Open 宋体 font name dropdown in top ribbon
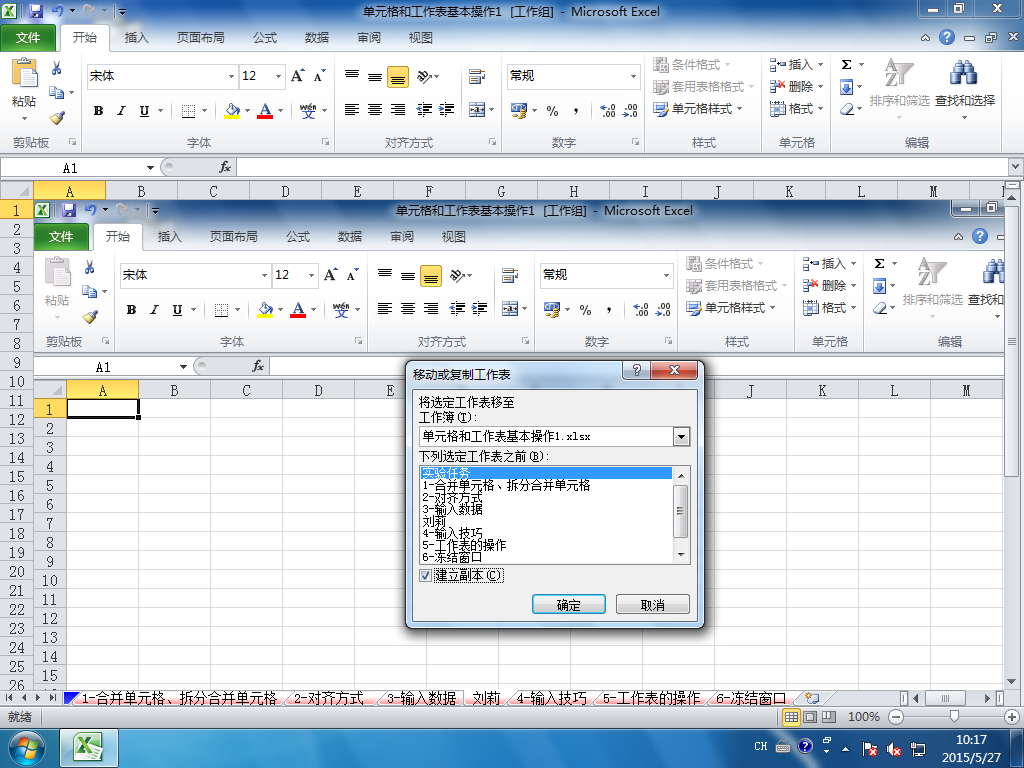The image size is (1024, 768). pos(231,76)
